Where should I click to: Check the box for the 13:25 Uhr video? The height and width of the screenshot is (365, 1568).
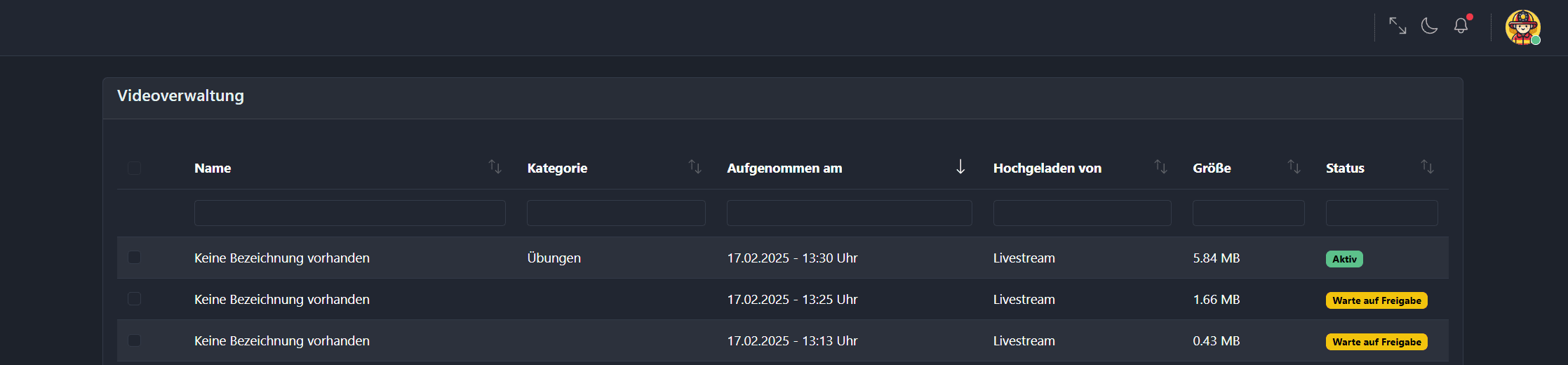point(134,299)
